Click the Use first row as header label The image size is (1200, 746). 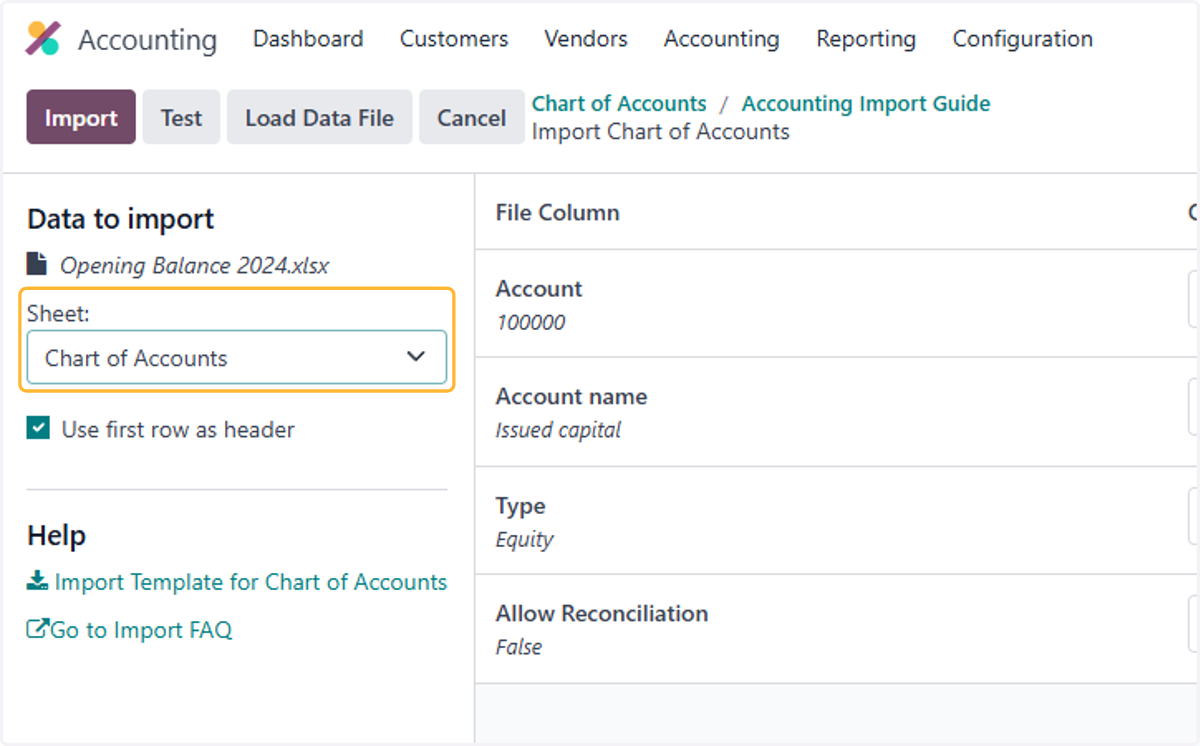point(178,430)
